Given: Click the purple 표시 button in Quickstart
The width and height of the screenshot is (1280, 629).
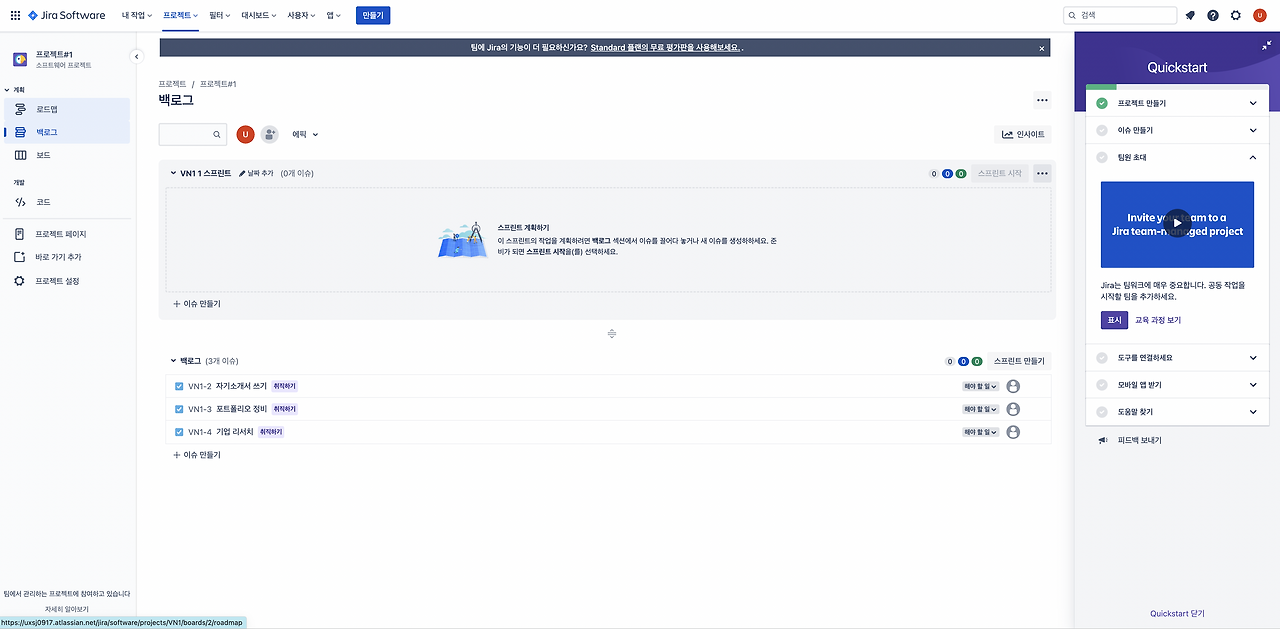Looking at the screenshot, I should coord(1114,320).
